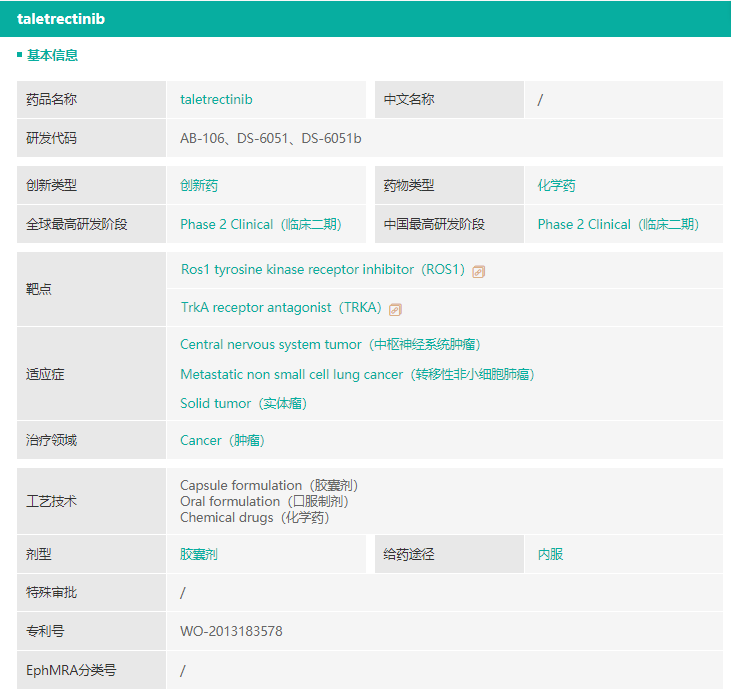This screenshot has width=731, height=700.
Task: Click Central nervous system tumor indication
Action: [x=330, y=345]
